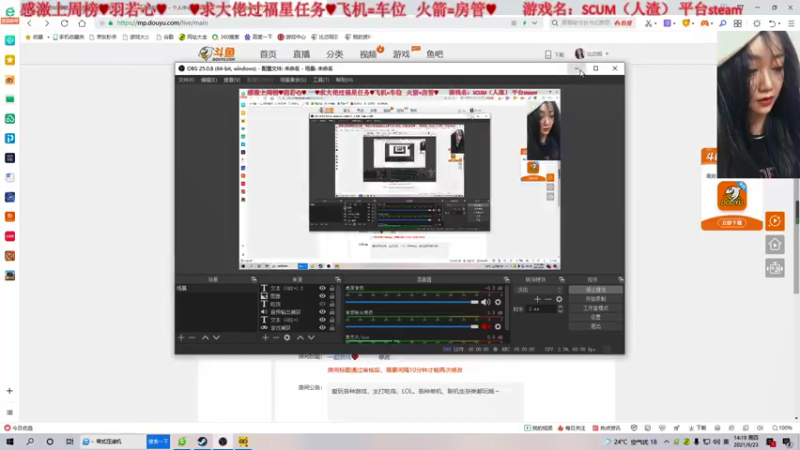Viewport: 800px width, 450px height.
Task: Open the OBS 工具(T) menu
Action: click(x=321, y=80)
